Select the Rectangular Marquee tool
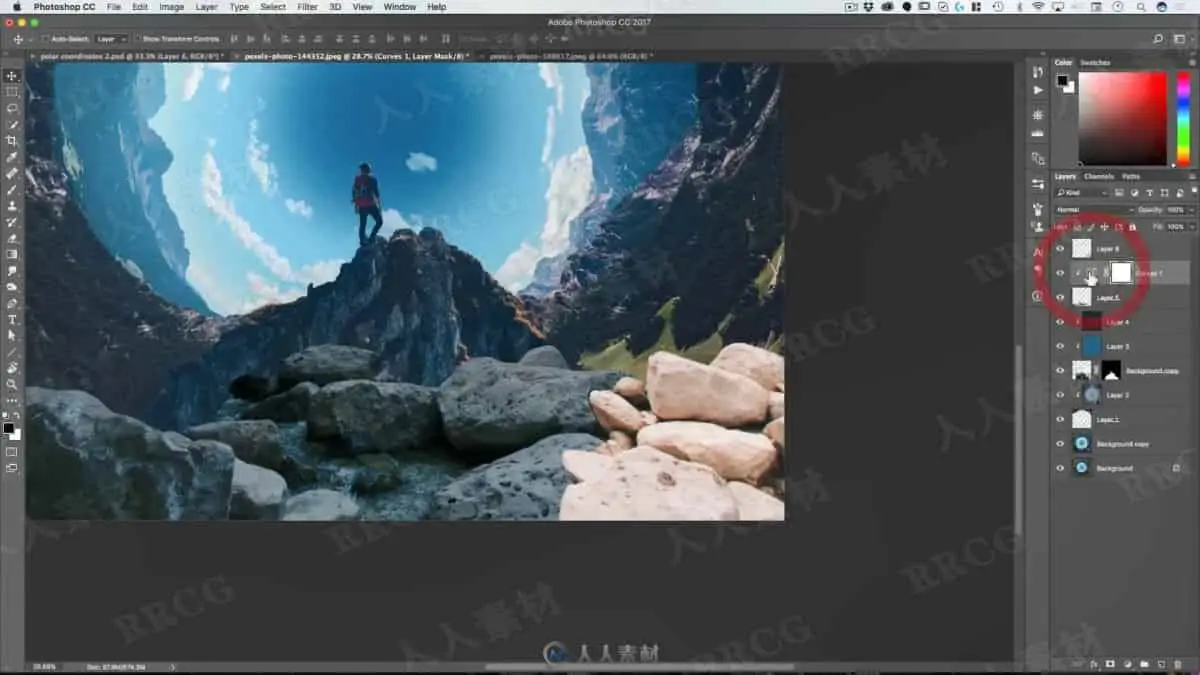 coord(12,92)
